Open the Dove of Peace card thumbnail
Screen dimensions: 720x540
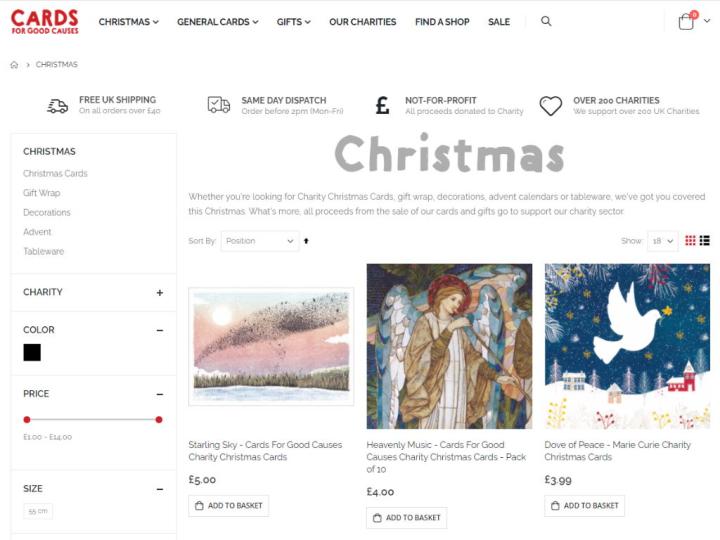click(x=627, y=346)
